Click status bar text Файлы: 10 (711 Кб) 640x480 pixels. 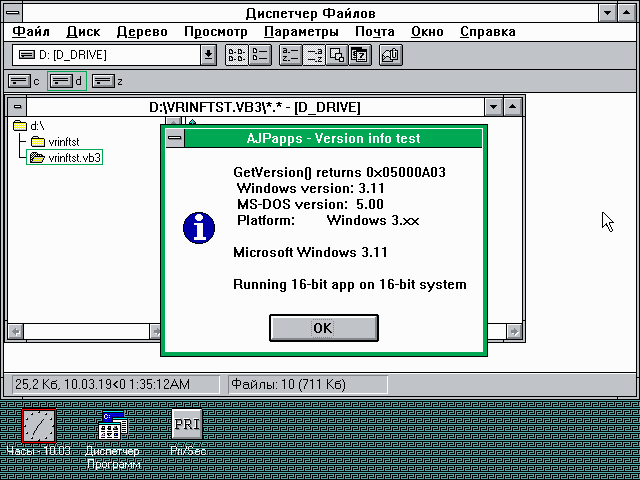pyautogui.click(x=288, y=384)
